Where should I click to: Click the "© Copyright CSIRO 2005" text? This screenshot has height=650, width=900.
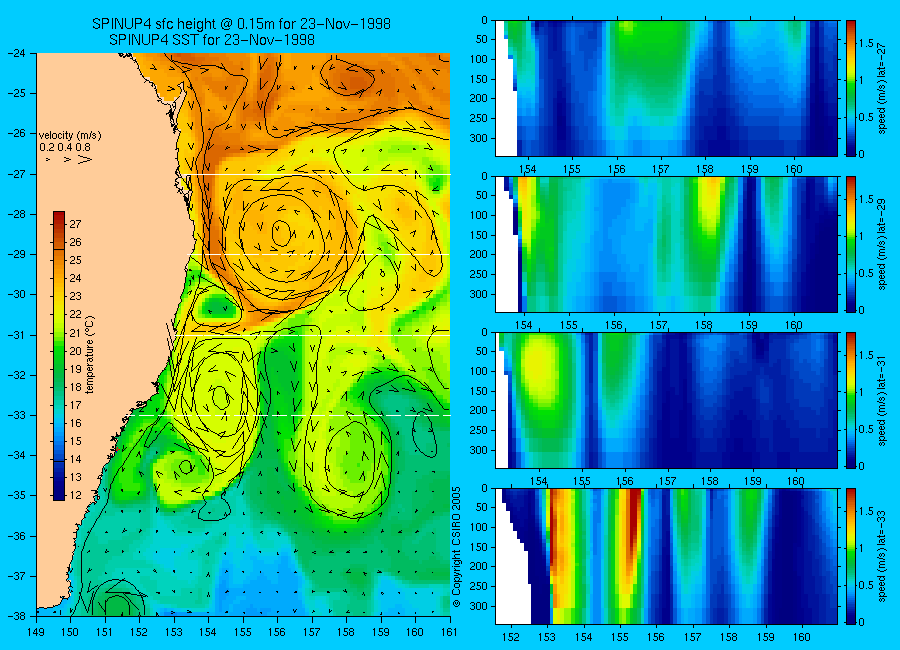click(x=457, y=547)
